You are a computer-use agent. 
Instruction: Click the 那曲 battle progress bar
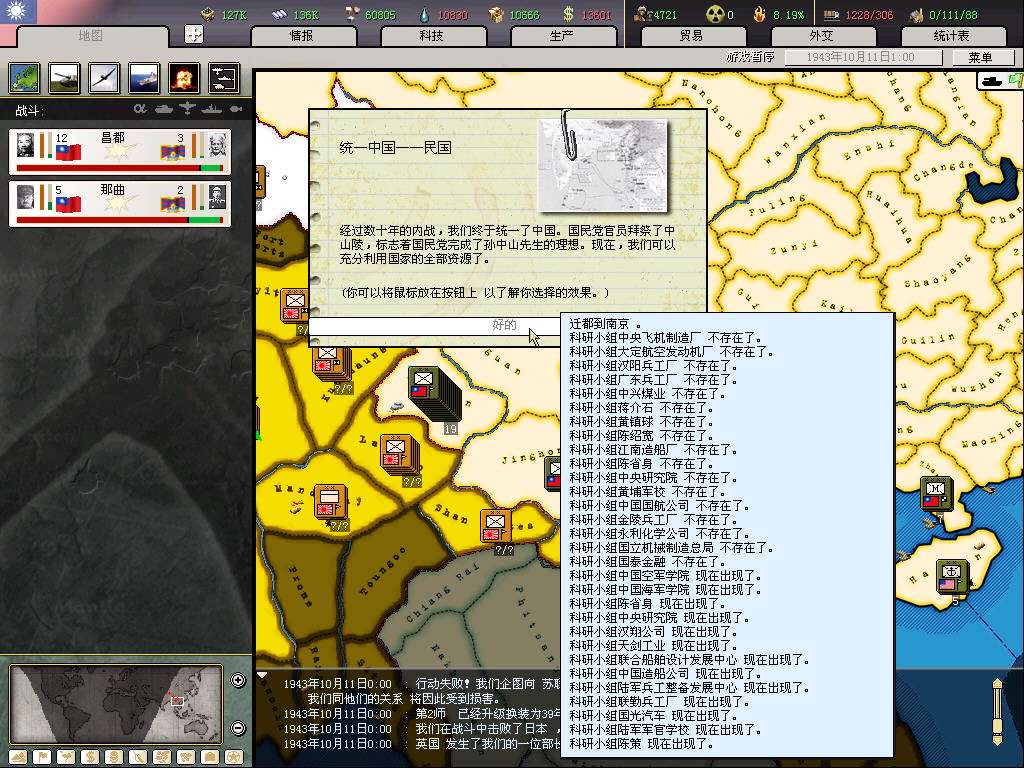pyautogui.click(x=120, y=220)
